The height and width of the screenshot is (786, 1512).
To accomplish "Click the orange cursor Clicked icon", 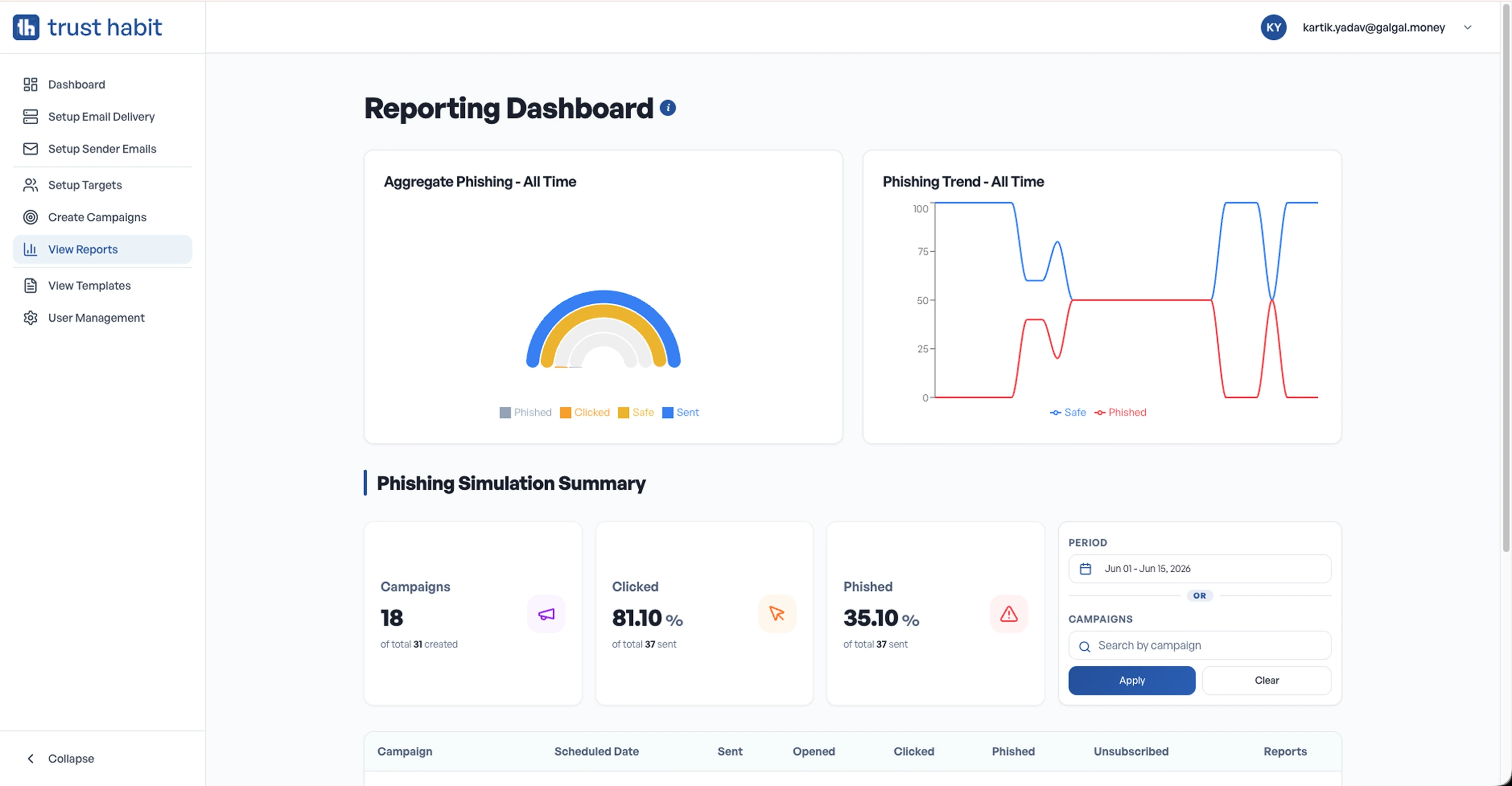I will (777, 614).
